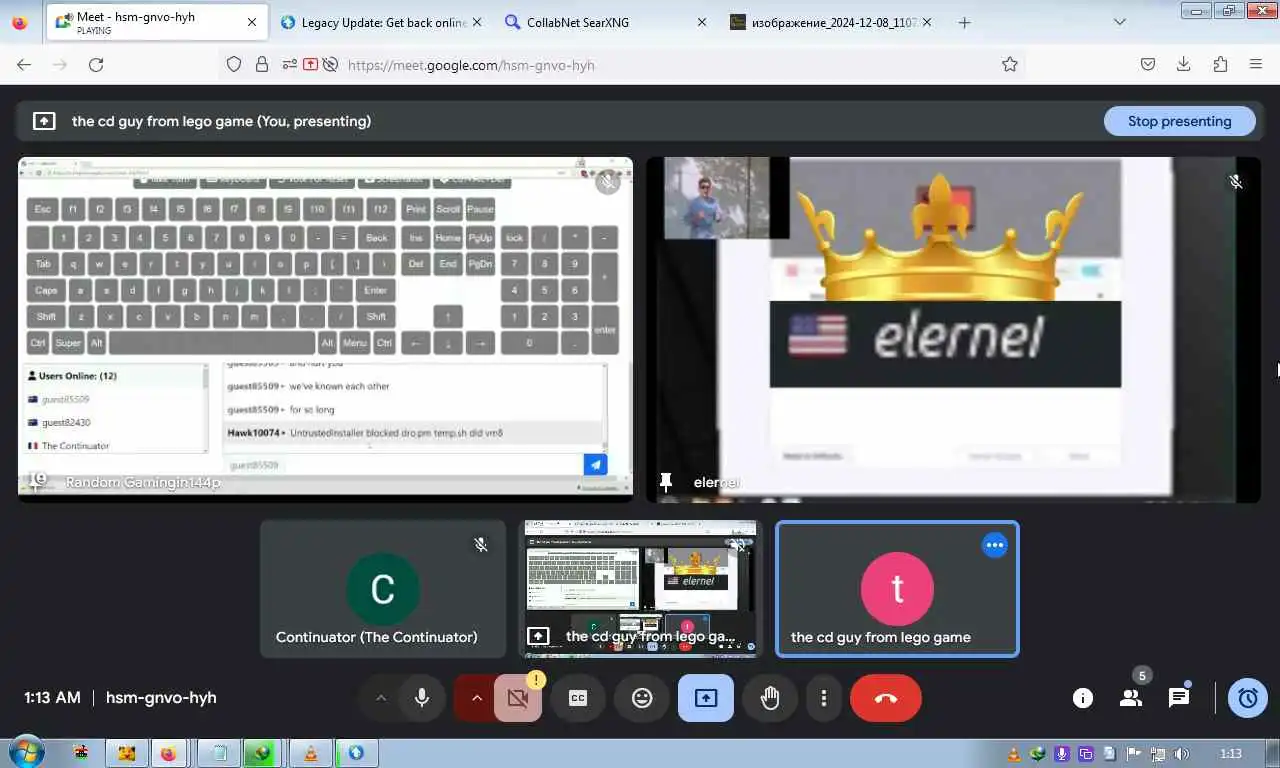
Task: Open the Firefox hamburger application menu
Action: point(1256,64)
